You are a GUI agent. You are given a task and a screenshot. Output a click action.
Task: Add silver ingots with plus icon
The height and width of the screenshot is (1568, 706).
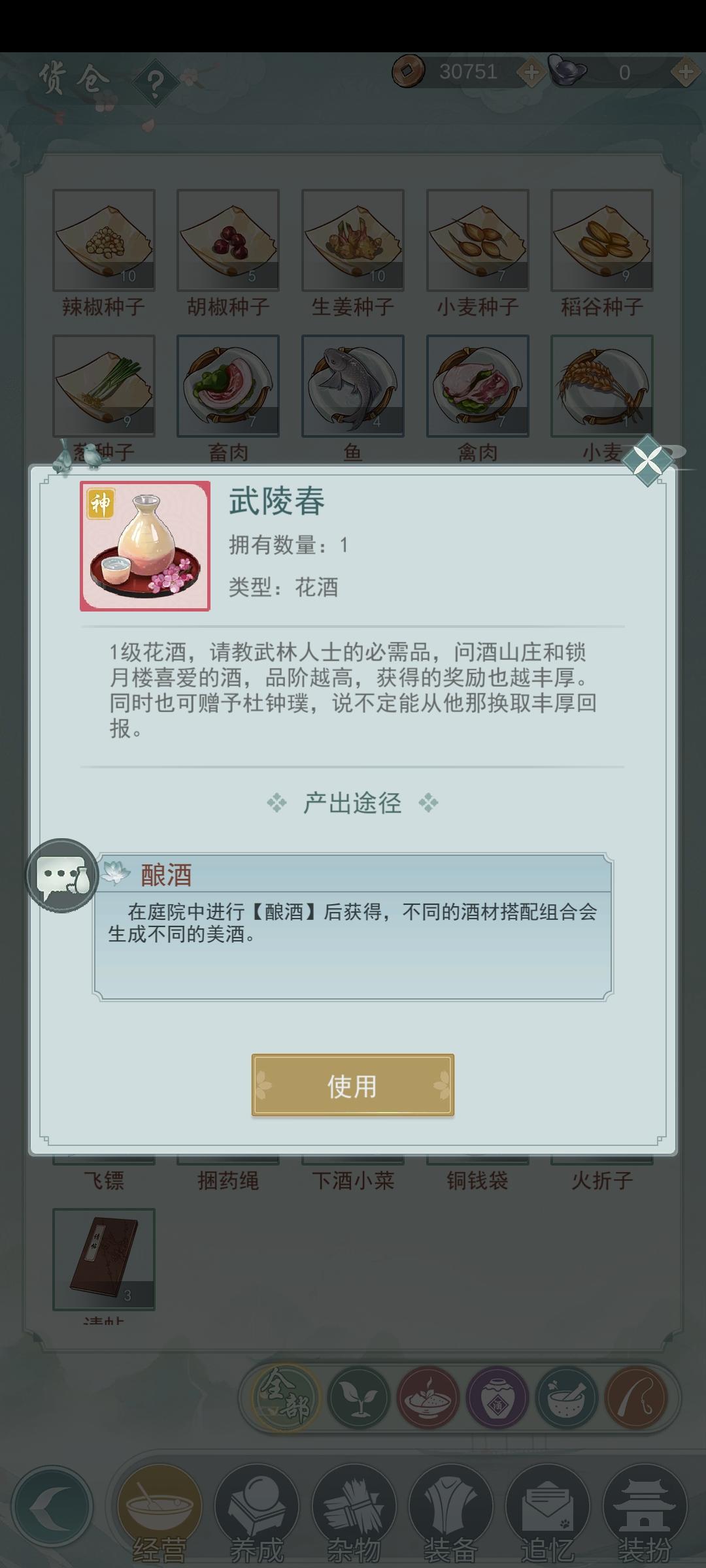click(x=685, y=73)
